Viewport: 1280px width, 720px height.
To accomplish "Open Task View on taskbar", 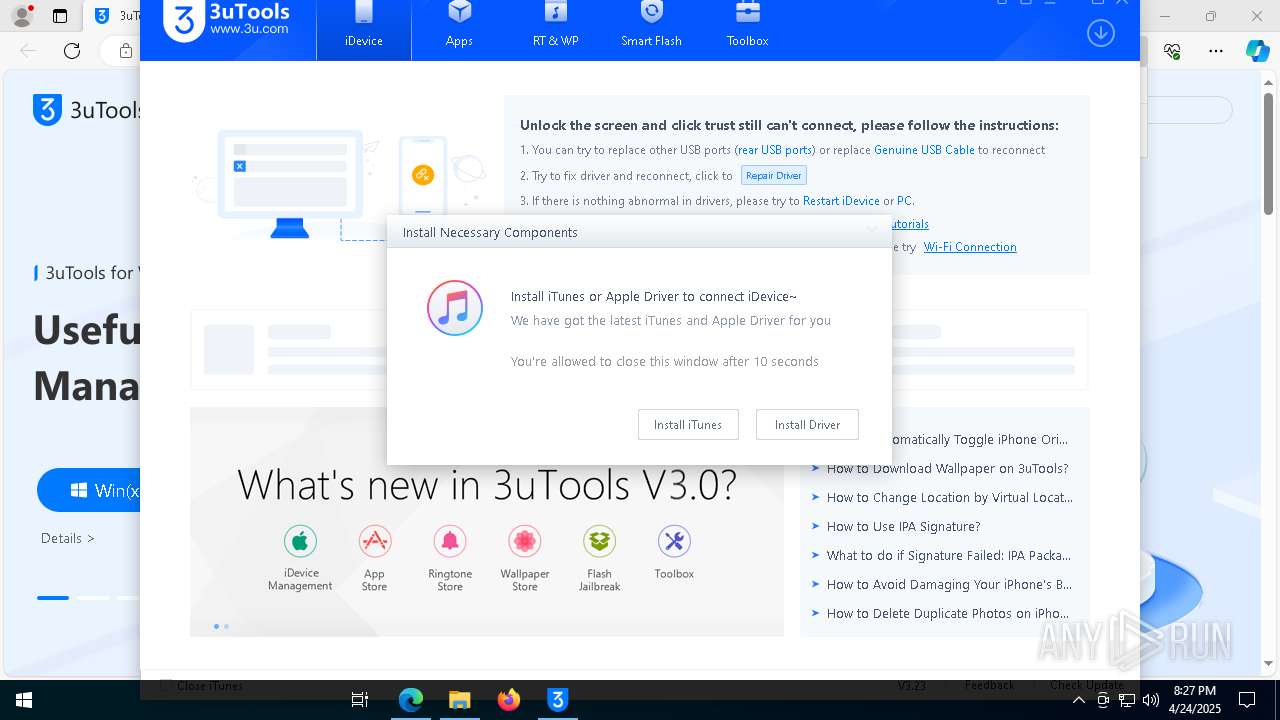I will point(360,700).
